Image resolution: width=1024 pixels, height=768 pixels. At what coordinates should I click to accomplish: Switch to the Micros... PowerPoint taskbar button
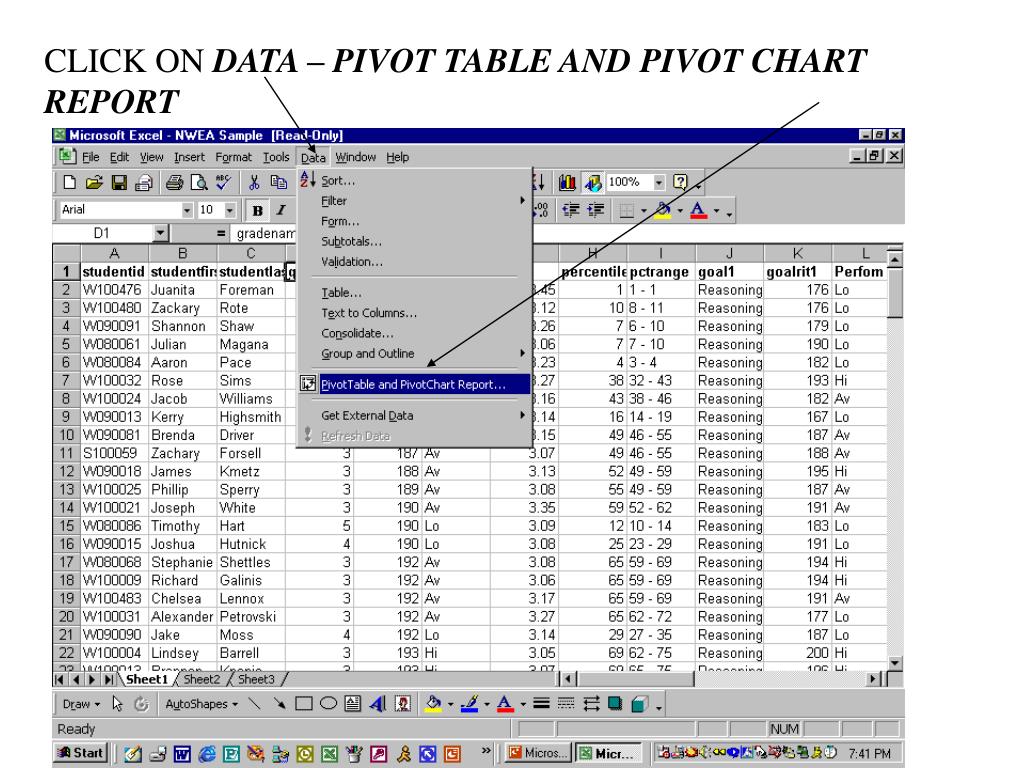click(x=538, y=753)
